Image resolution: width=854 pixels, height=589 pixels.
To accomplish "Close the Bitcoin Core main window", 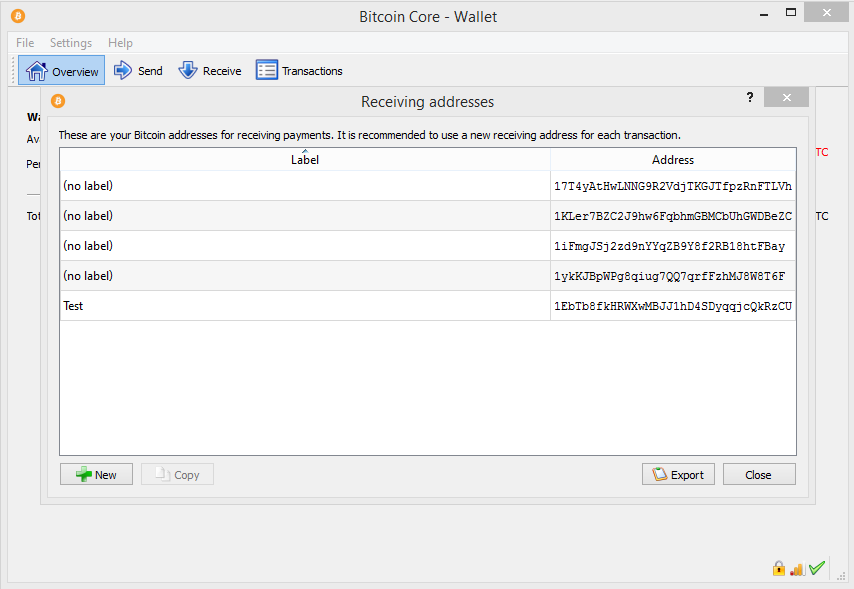I will click(826, 13).
